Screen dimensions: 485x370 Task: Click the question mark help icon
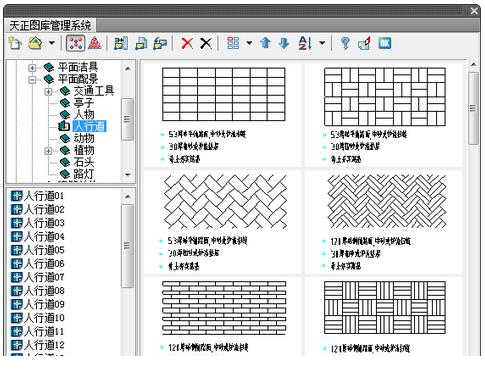[345, 43]
